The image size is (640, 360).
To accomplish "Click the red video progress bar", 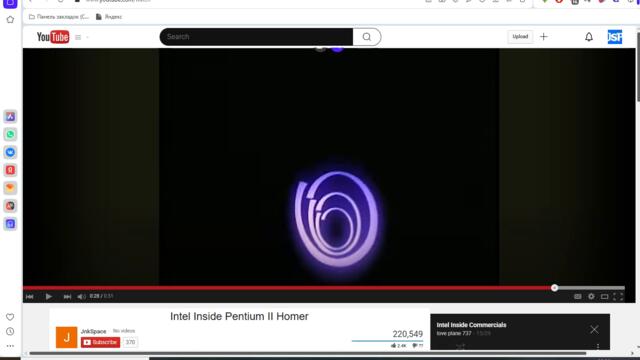I will [288, 288].
